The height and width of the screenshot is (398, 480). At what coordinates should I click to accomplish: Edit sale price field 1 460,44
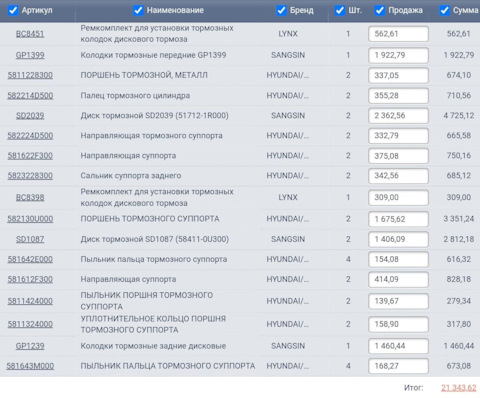click(398, 346)
